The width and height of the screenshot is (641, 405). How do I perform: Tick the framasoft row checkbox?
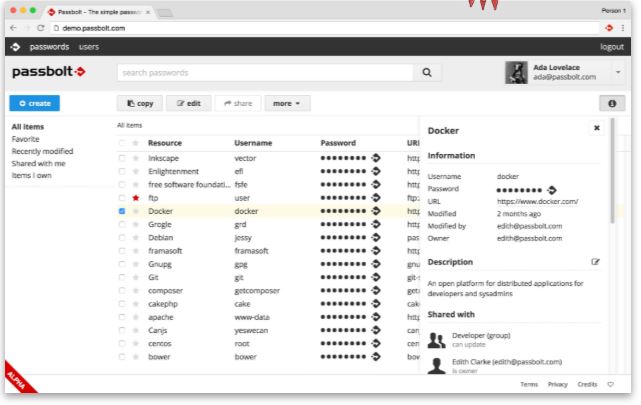click(x=122, y=251)
